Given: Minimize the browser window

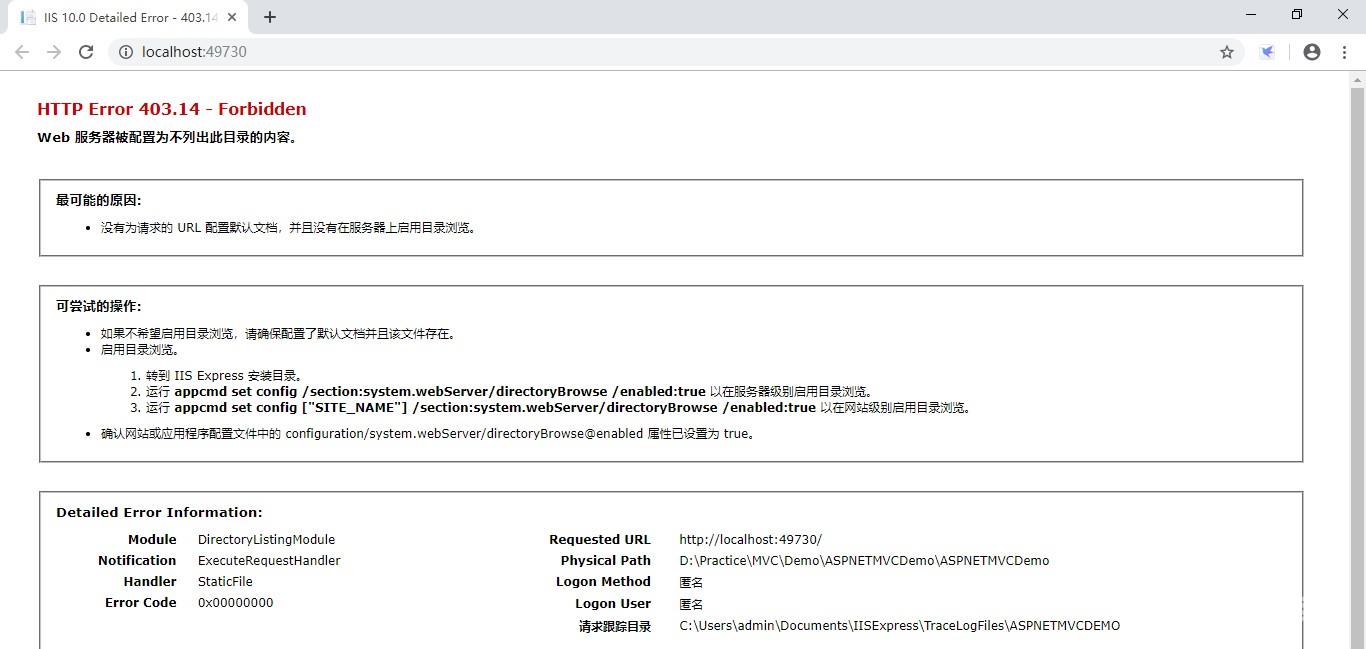Looking at the screenshot, I should tap(1252, 14).
